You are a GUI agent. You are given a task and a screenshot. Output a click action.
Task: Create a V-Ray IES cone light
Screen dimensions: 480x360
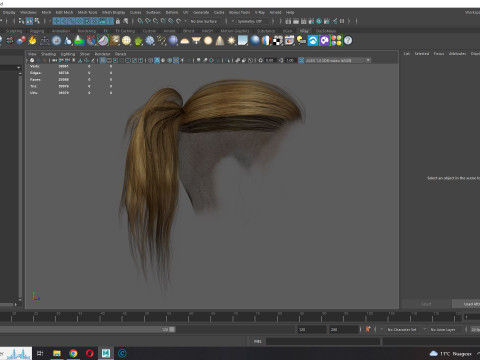pos(220,41)
